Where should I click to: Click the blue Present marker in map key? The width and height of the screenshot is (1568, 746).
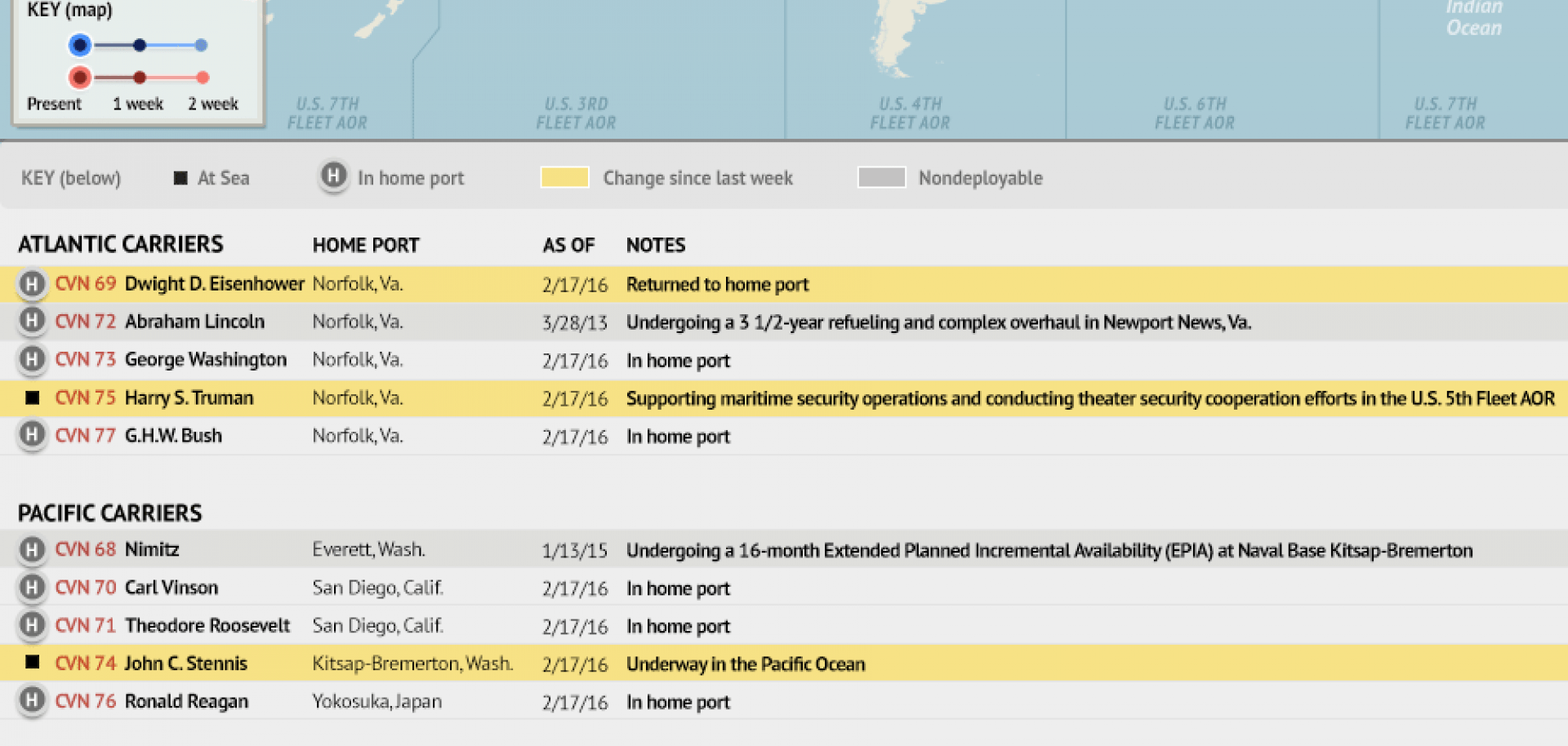(x=79, y=45)
